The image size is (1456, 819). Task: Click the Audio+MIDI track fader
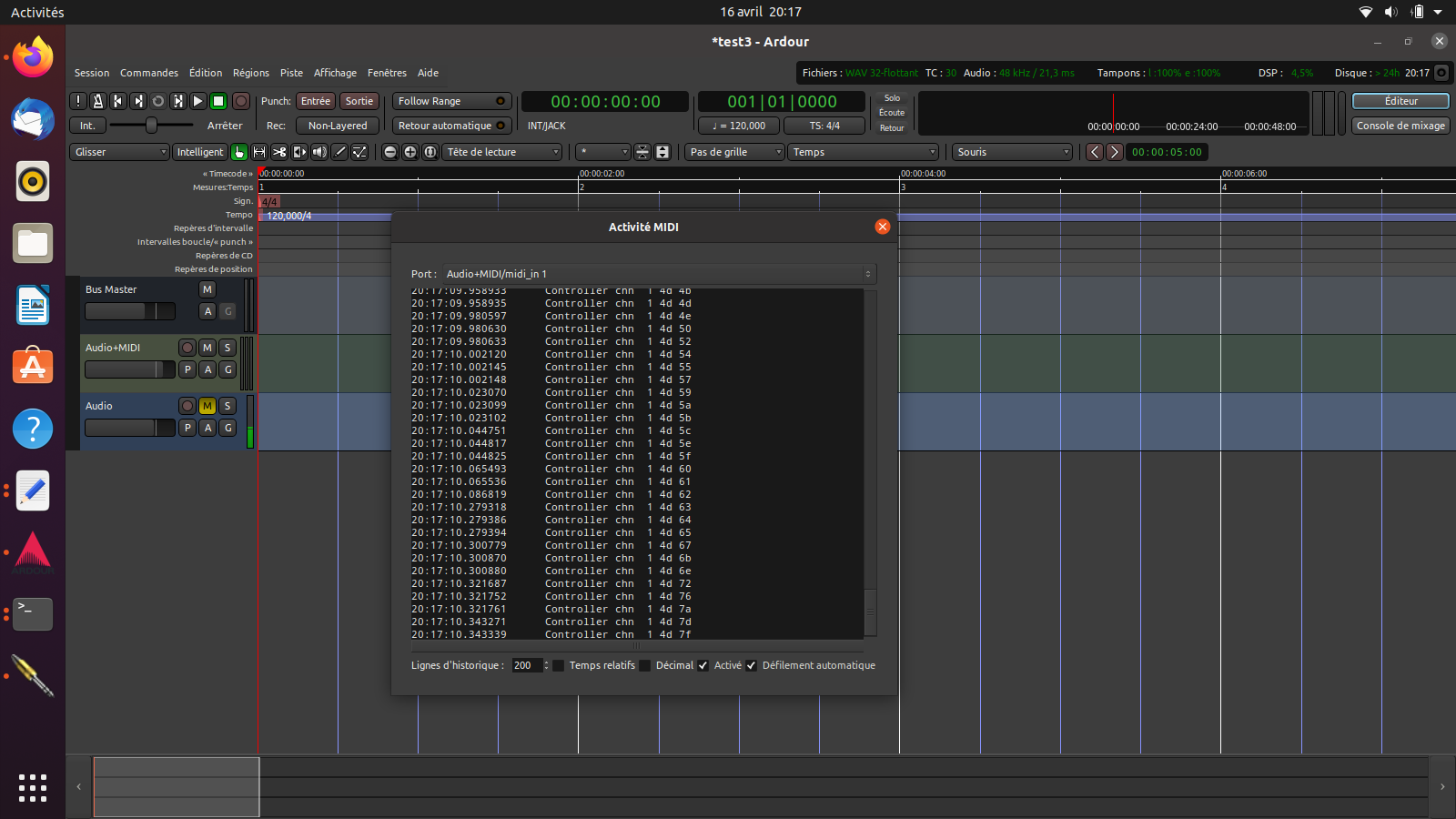[x=129, y=369]
